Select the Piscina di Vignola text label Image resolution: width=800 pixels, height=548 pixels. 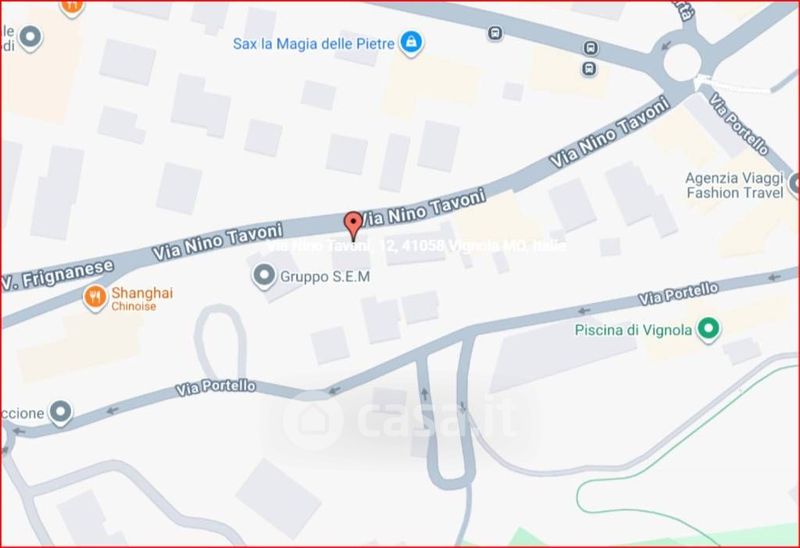633,330
